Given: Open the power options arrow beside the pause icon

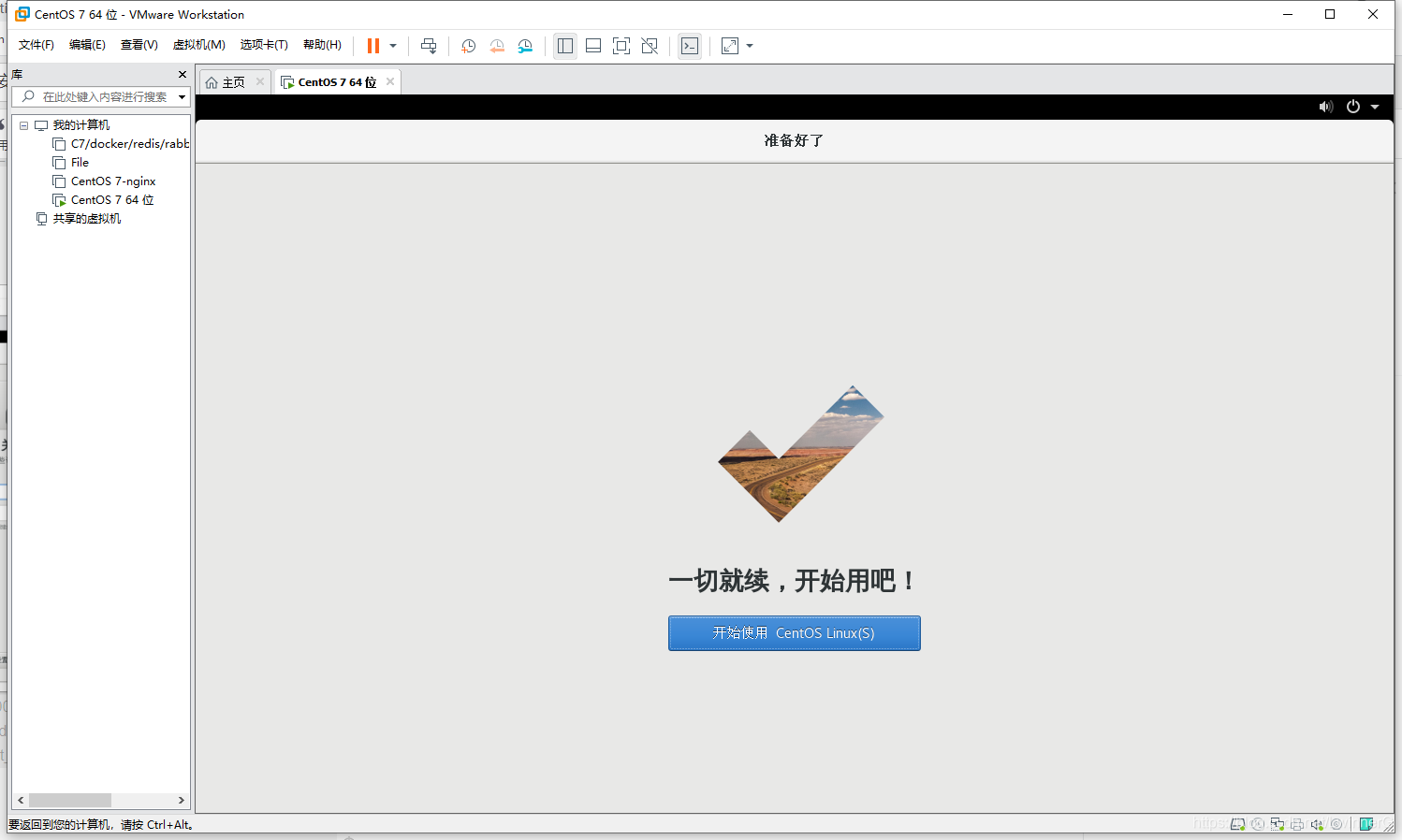Looking at the screenshot, I should (x=393, y=46).
